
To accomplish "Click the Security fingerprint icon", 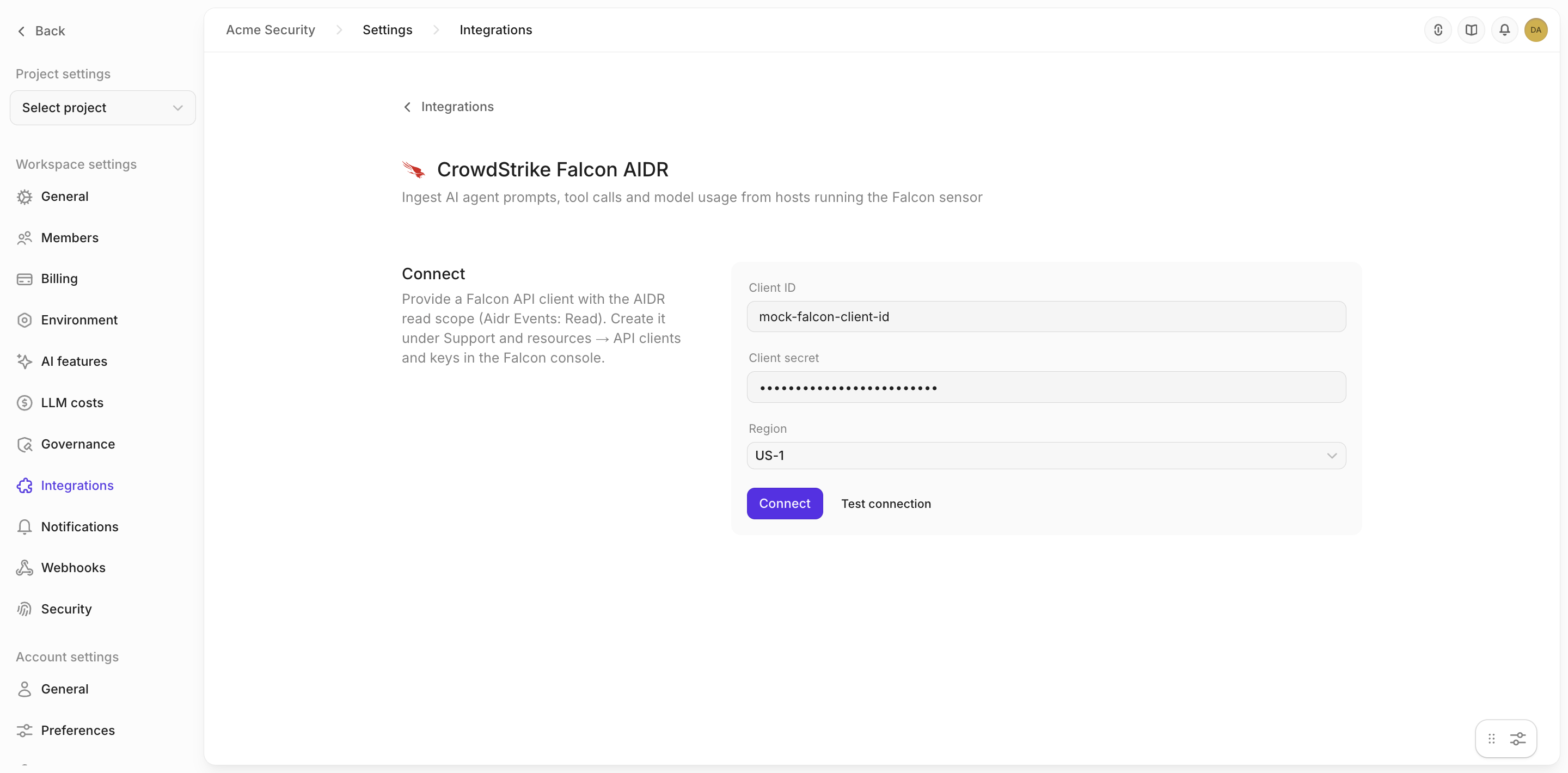I will pos(24,609).
